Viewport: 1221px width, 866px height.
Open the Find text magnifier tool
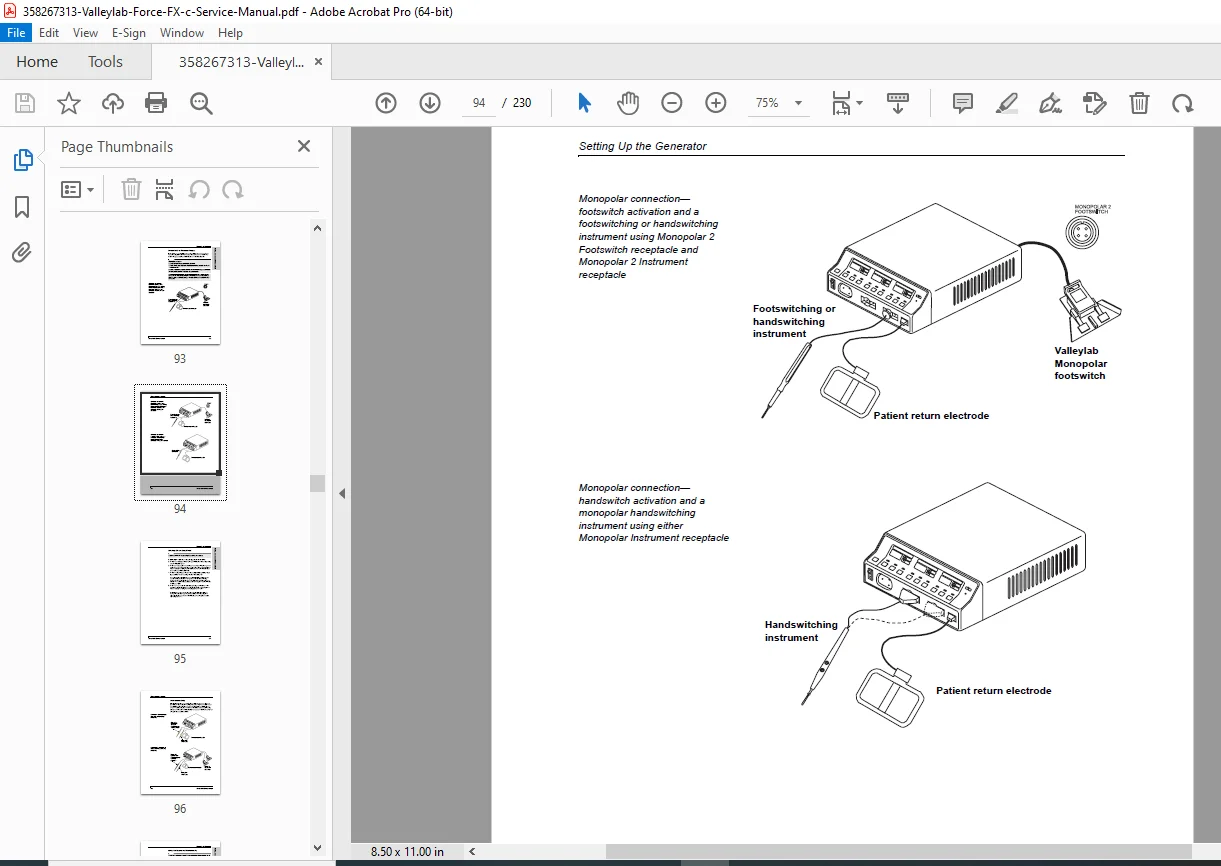point(201,103)
